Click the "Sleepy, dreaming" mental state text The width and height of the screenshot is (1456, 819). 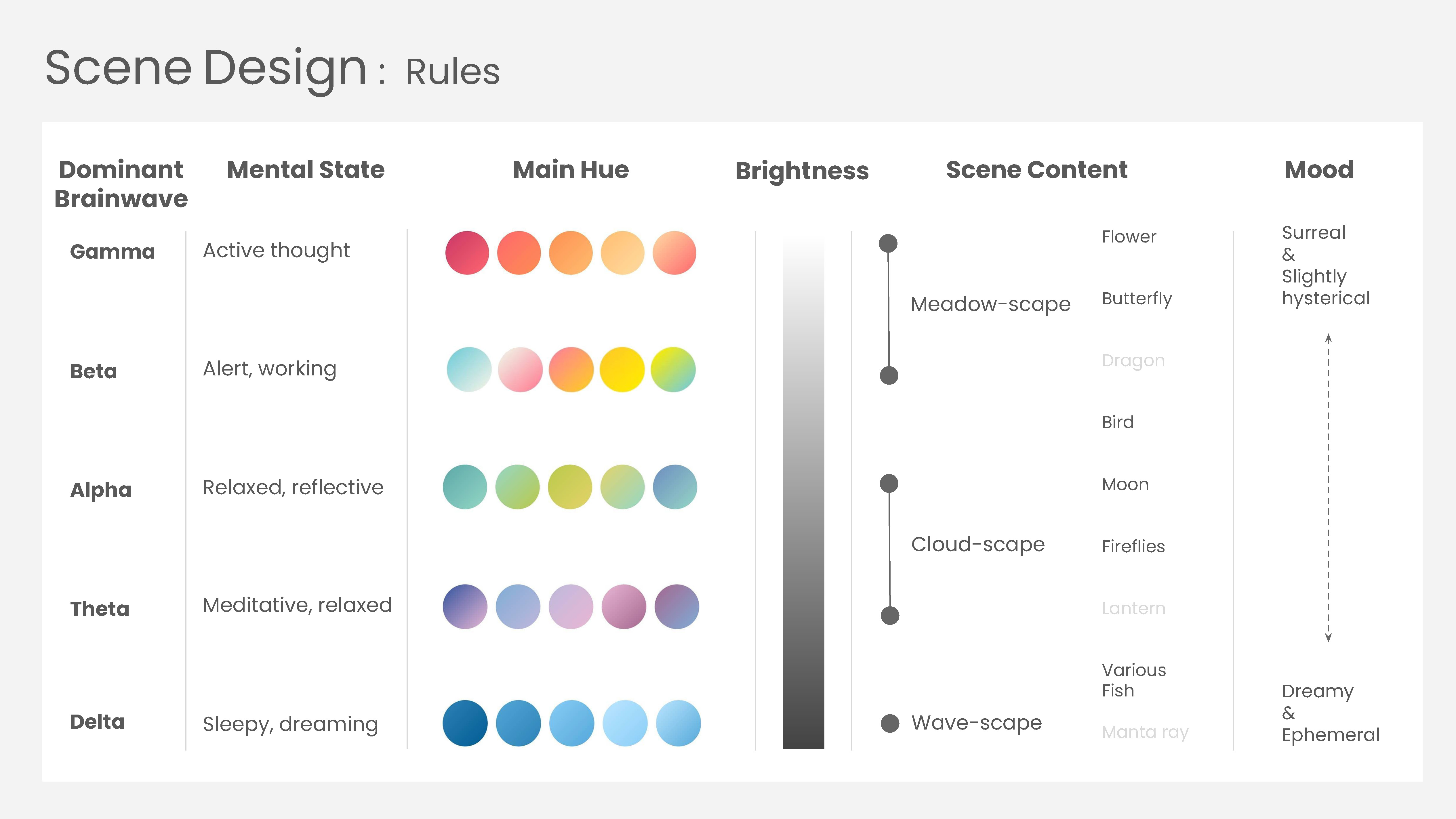click(x=290, y=724)
